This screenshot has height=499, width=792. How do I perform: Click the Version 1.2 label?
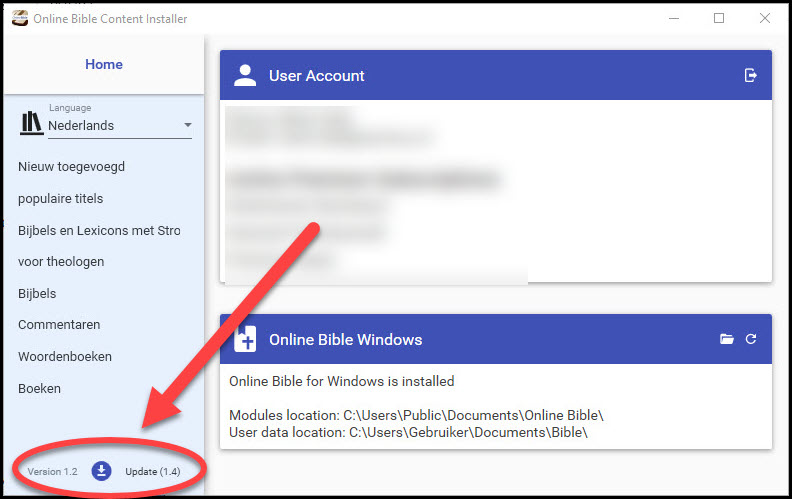click(x=53, y=471)
